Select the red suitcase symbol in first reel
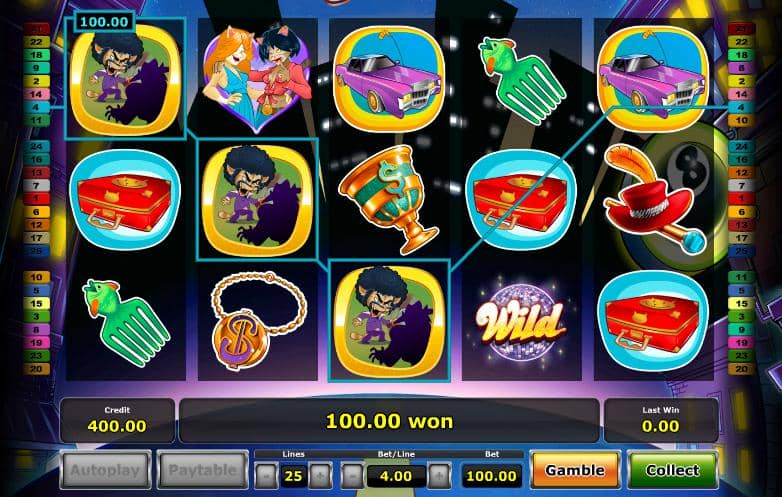The height and width of the screenshot is (497, 782). 125,199
